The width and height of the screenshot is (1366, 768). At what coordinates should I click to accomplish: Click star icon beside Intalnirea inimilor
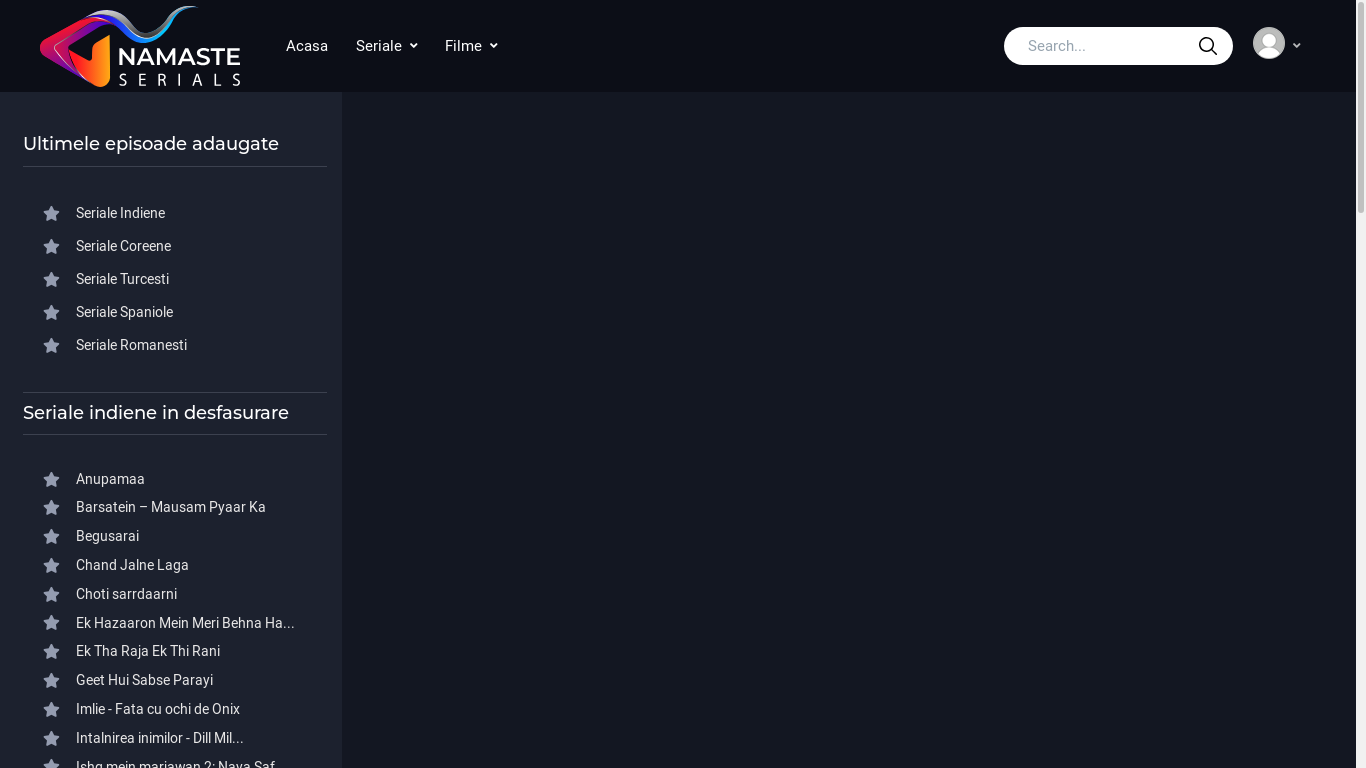(x=51, y=738)
